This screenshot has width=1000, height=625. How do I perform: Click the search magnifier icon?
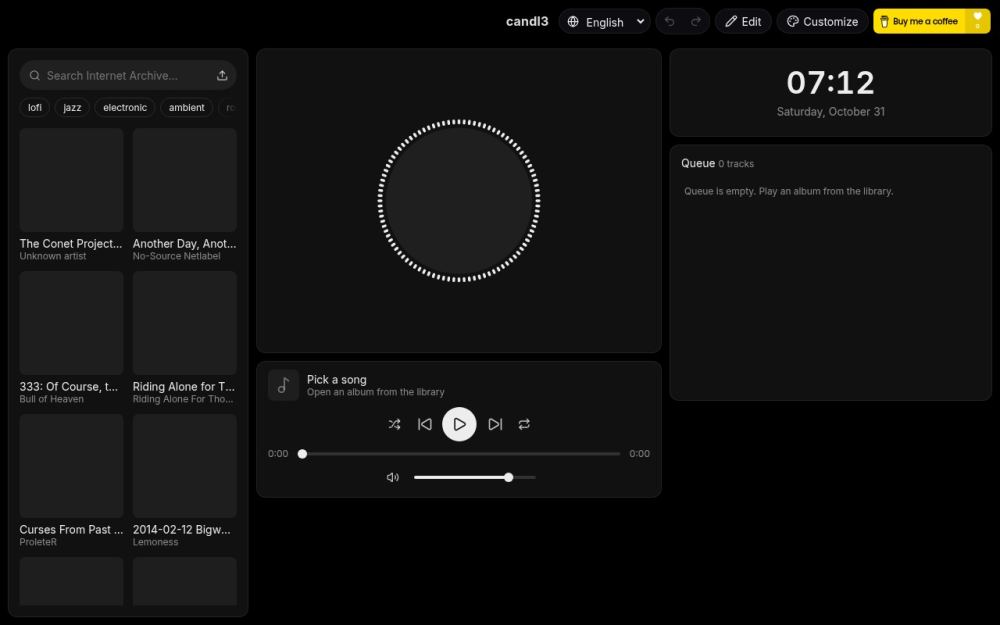click(x=34, y=75)
